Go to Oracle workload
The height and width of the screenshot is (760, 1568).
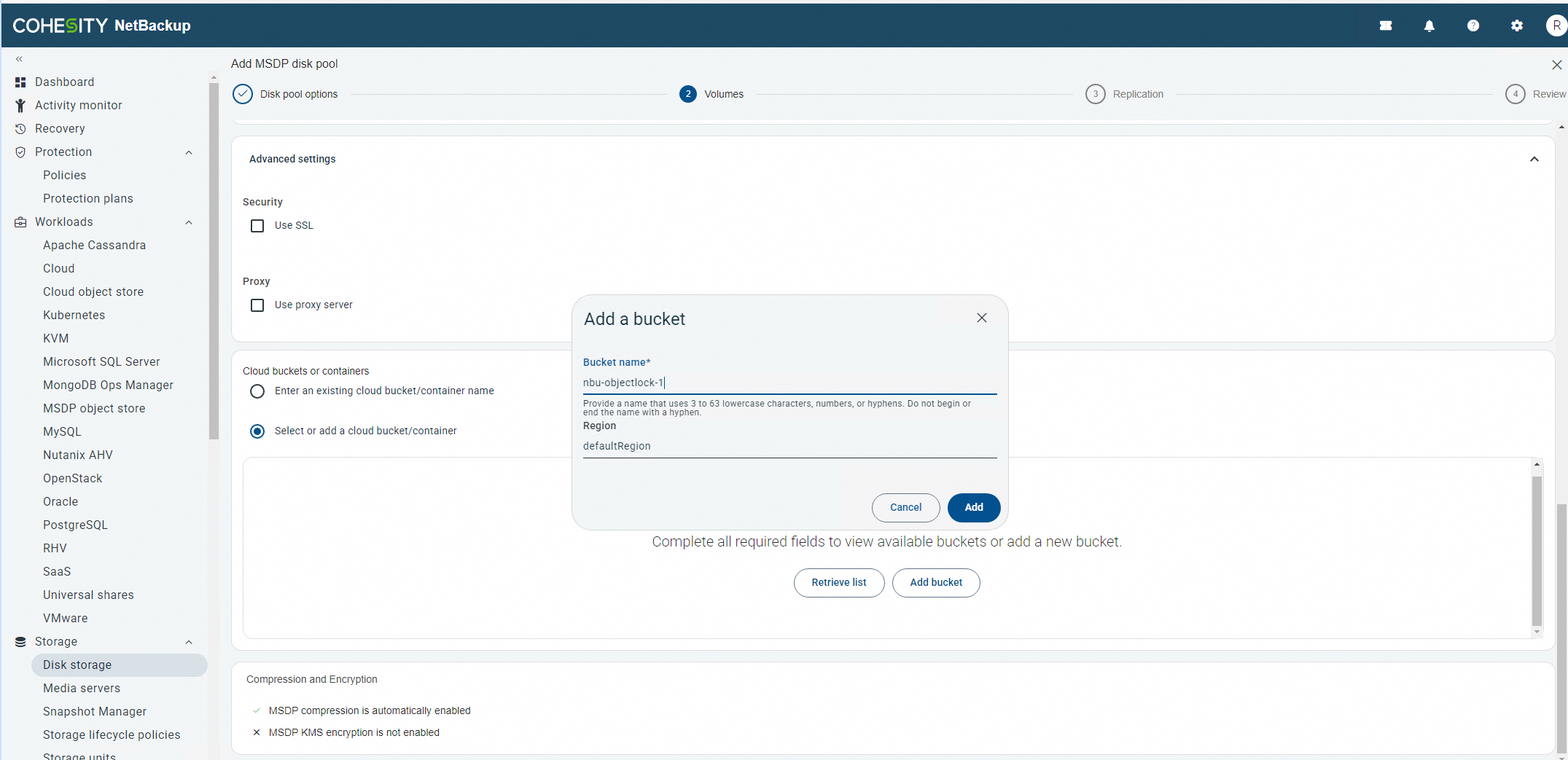click(x=61, y=502)
